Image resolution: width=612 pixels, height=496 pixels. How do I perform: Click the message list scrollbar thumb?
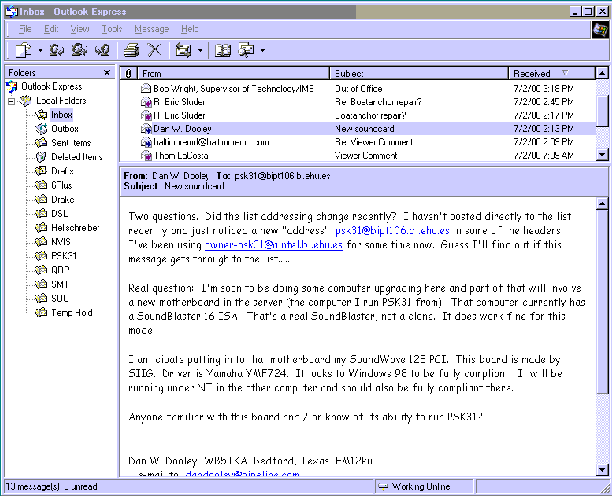[x=603, y=110]
